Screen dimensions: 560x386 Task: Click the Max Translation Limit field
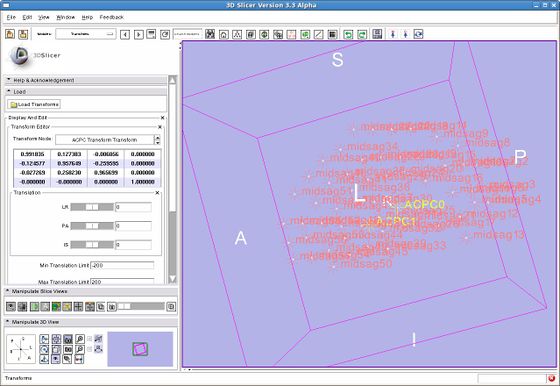[122, 282]
